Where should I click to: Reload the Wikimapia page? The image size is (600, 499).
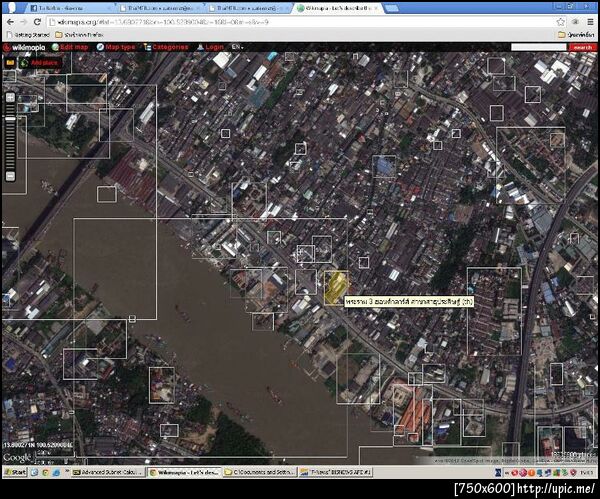[x=37, y=22]
